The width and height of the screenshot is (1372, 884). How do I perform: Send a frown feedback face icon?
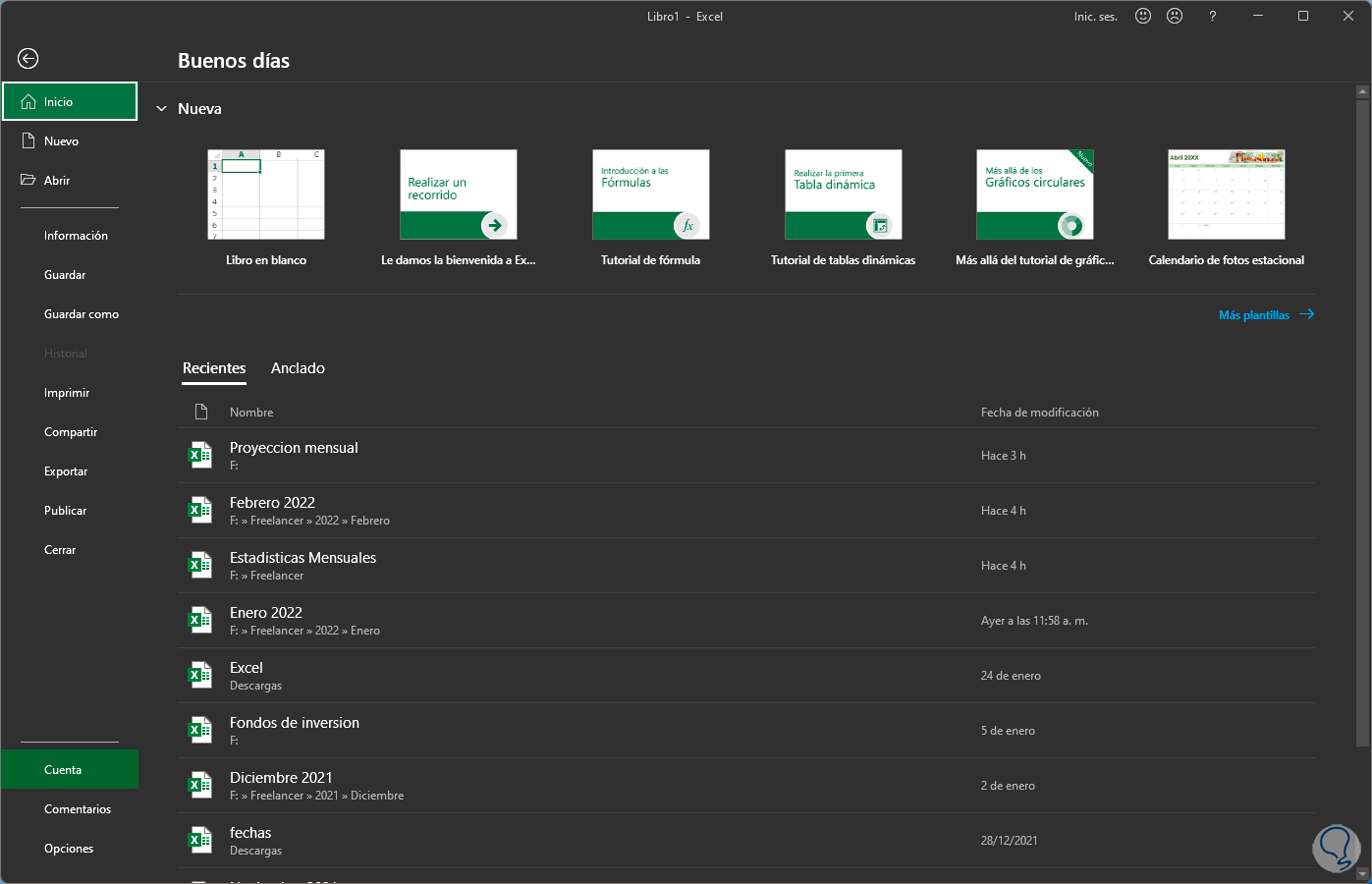click(1175, 16)
